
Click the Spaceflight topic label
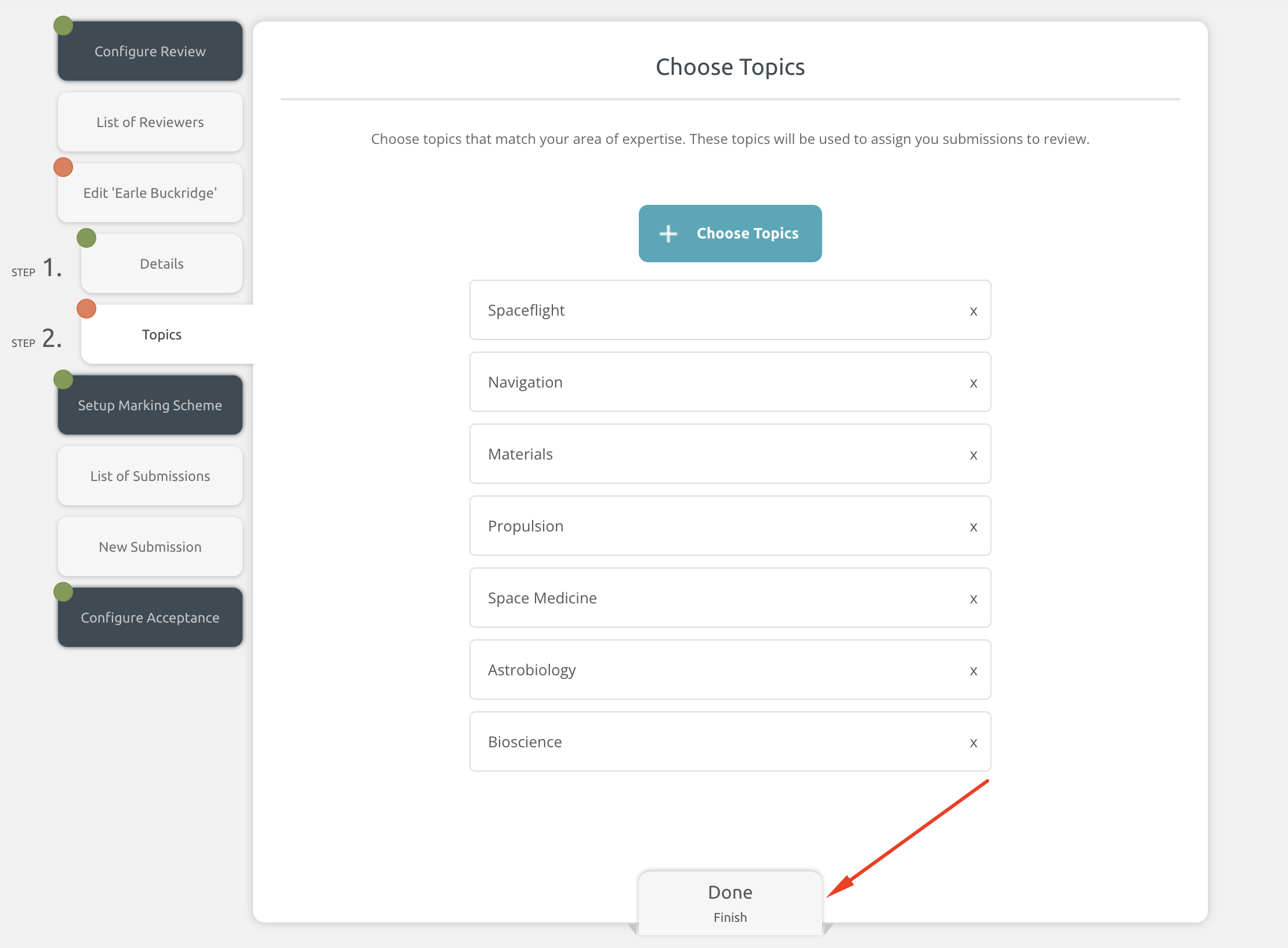point(526,310)
